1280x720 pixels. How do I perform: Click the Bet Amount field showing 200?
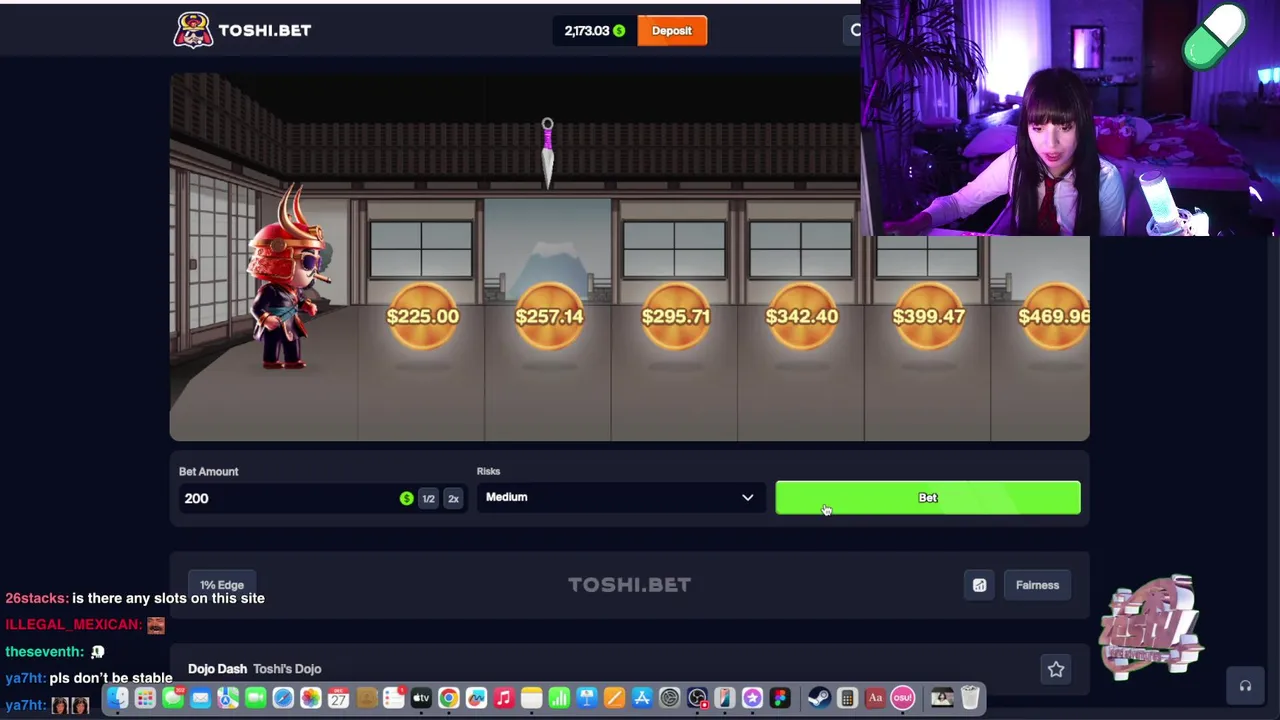288,498
